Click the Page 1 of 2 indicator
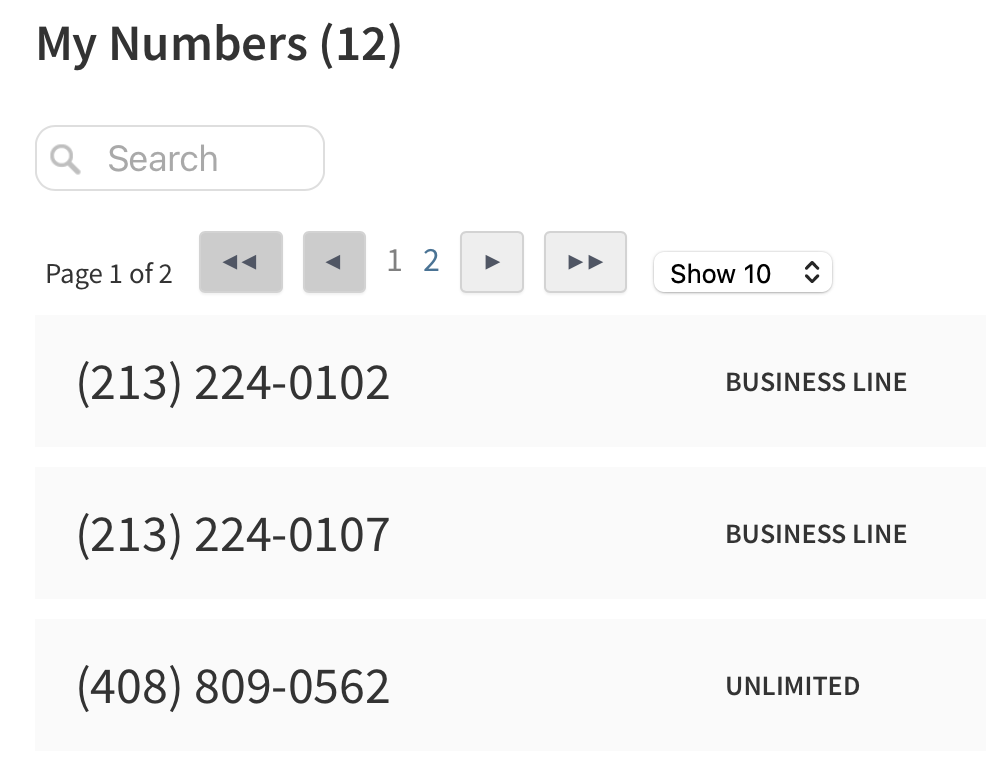986x763 pixels. 109,274
